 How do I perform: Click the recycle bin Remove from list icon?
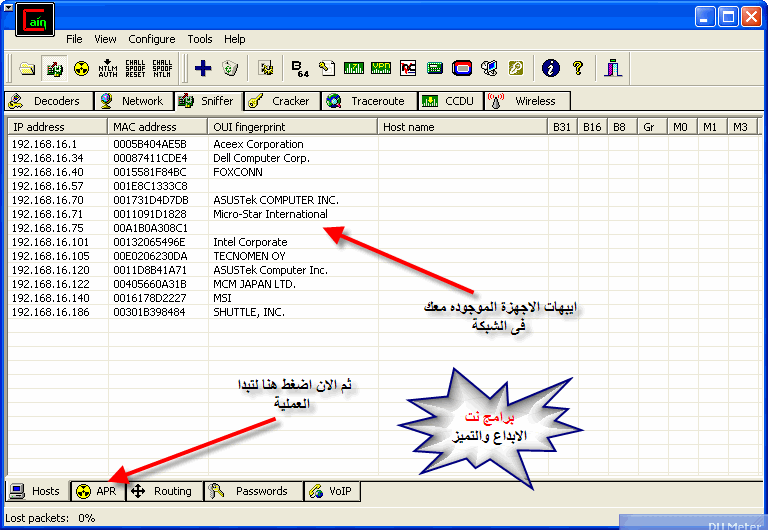pos(230,68)
